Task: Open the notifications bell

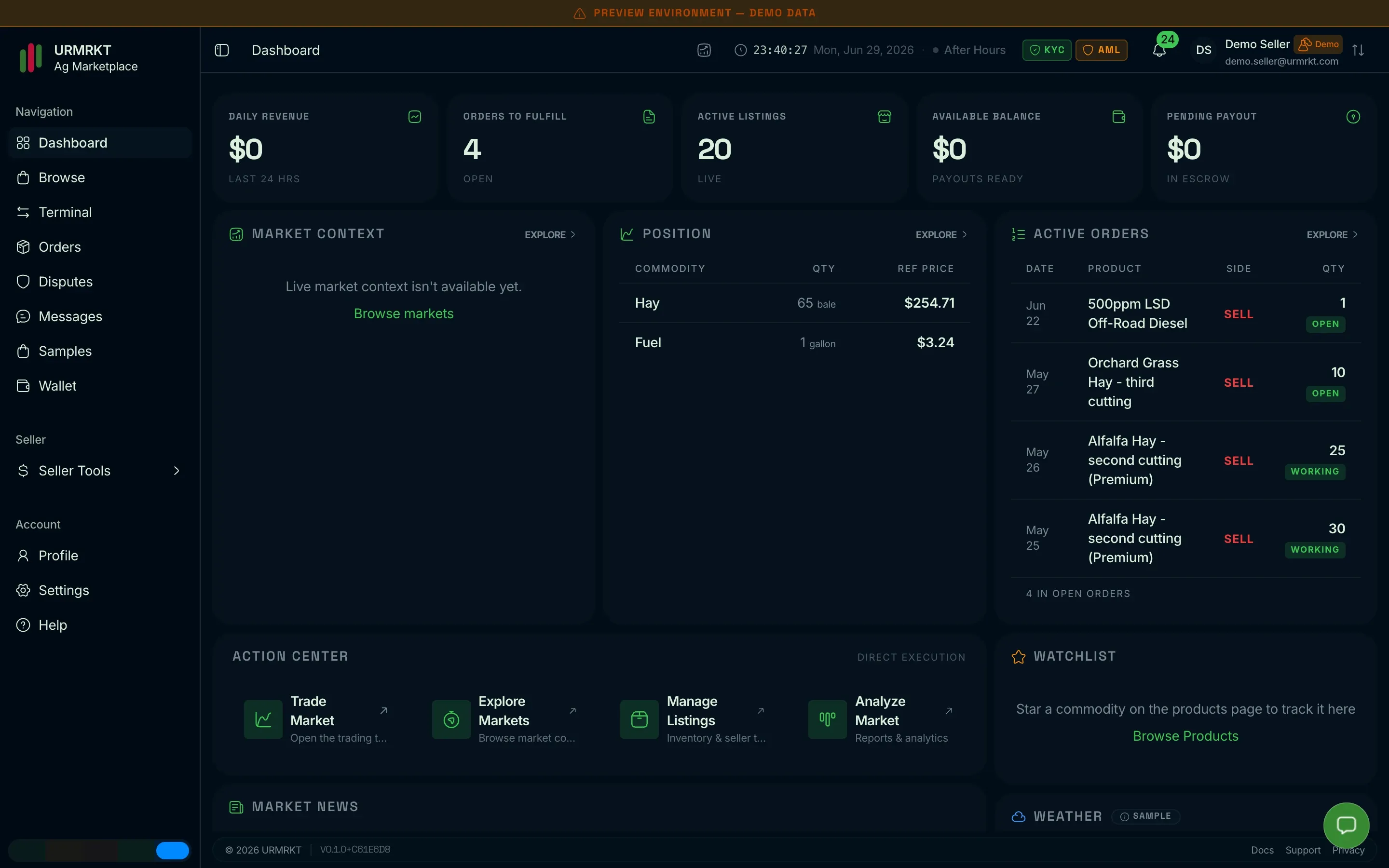Action: [1159, 51]
